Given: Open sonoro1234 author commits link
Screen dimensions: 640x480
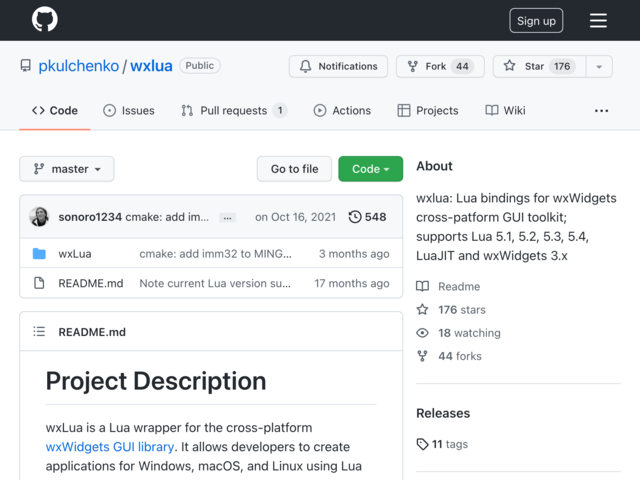Looking at the screenshot, I should click(x=90, y=217).
